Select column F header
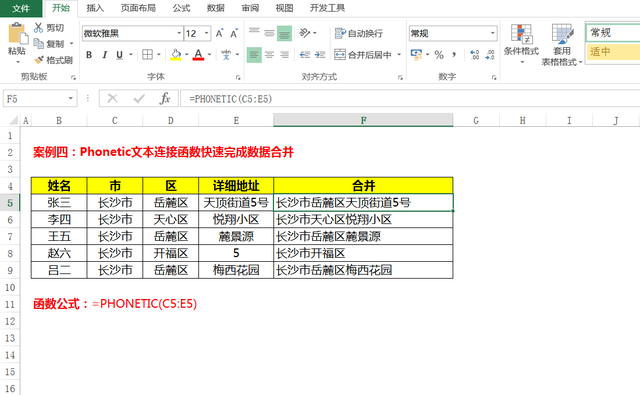 coord(363,120)
